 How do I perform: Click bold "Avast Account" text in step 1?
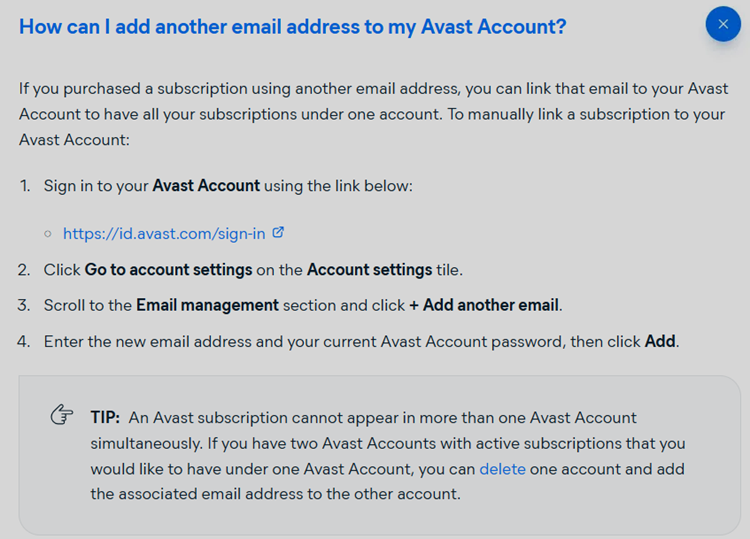click(x=206, y=186)
